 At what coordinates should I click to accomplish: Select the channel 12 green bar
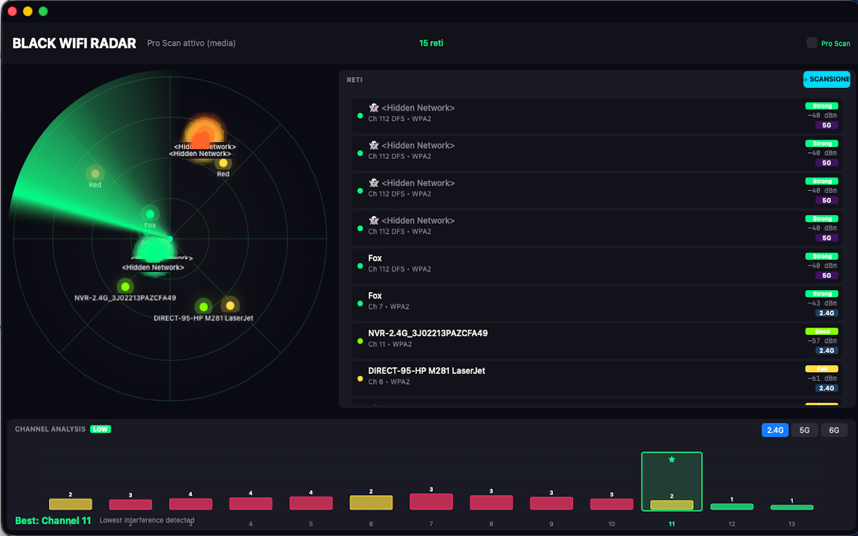coord(732,506)
